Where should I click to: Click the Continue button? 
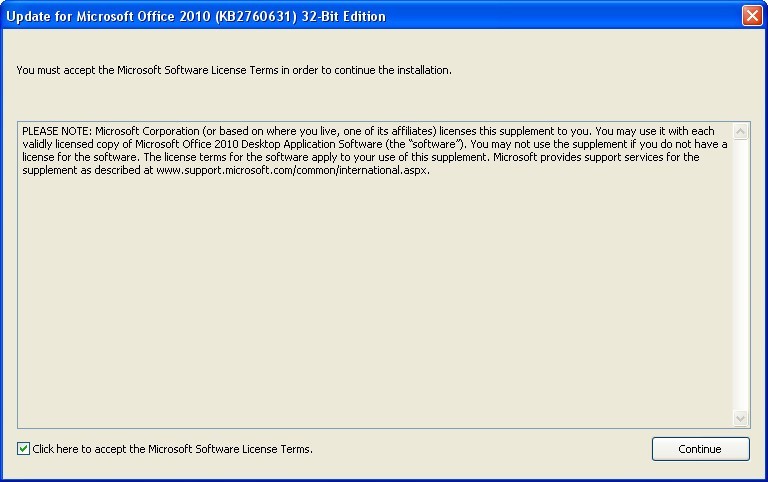point(700,449)
